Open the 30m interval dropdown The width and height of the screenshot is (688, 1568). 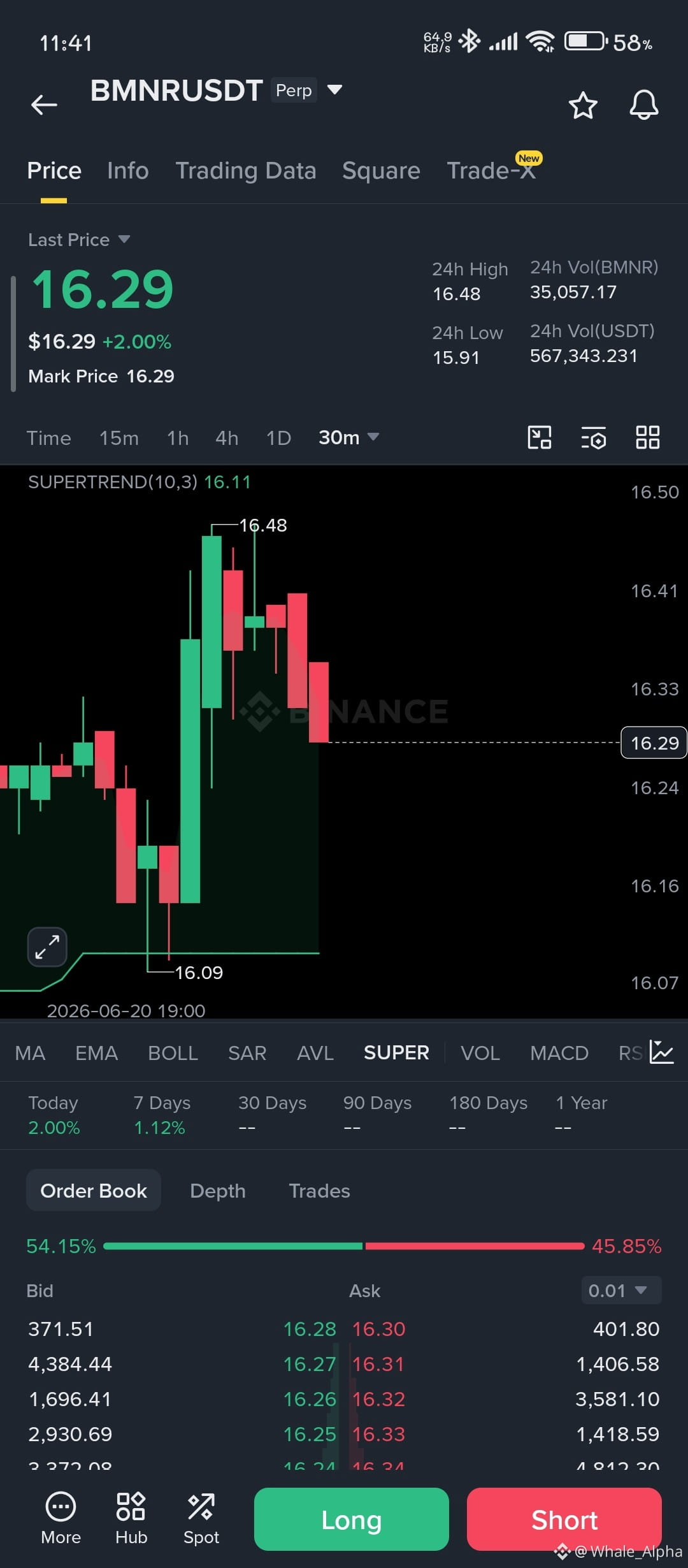pos(348,437)
